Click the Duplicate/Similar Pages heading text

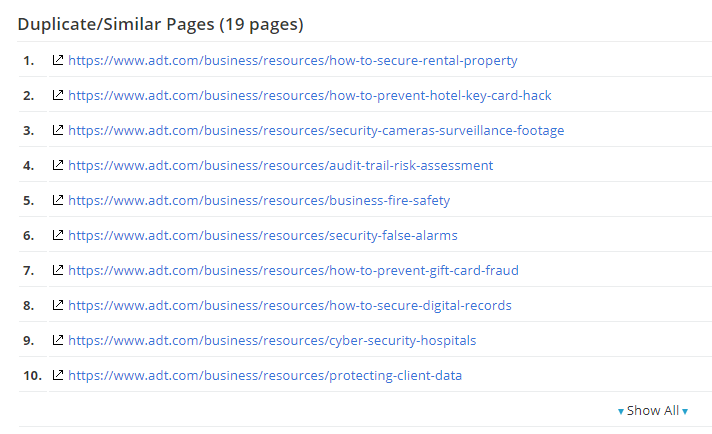pos(160,24)
